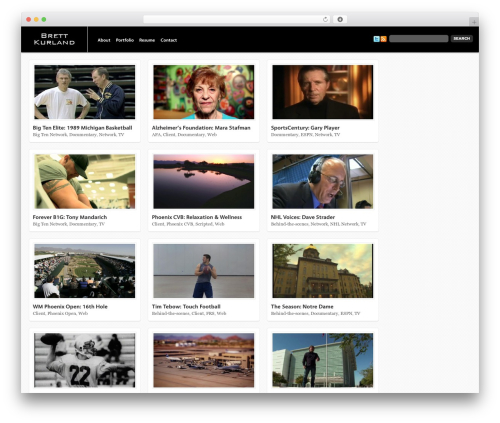Open the Mara Stafman video thumbnail
The height and width of the screenshot is (423, 500).
tap(204, 92)
